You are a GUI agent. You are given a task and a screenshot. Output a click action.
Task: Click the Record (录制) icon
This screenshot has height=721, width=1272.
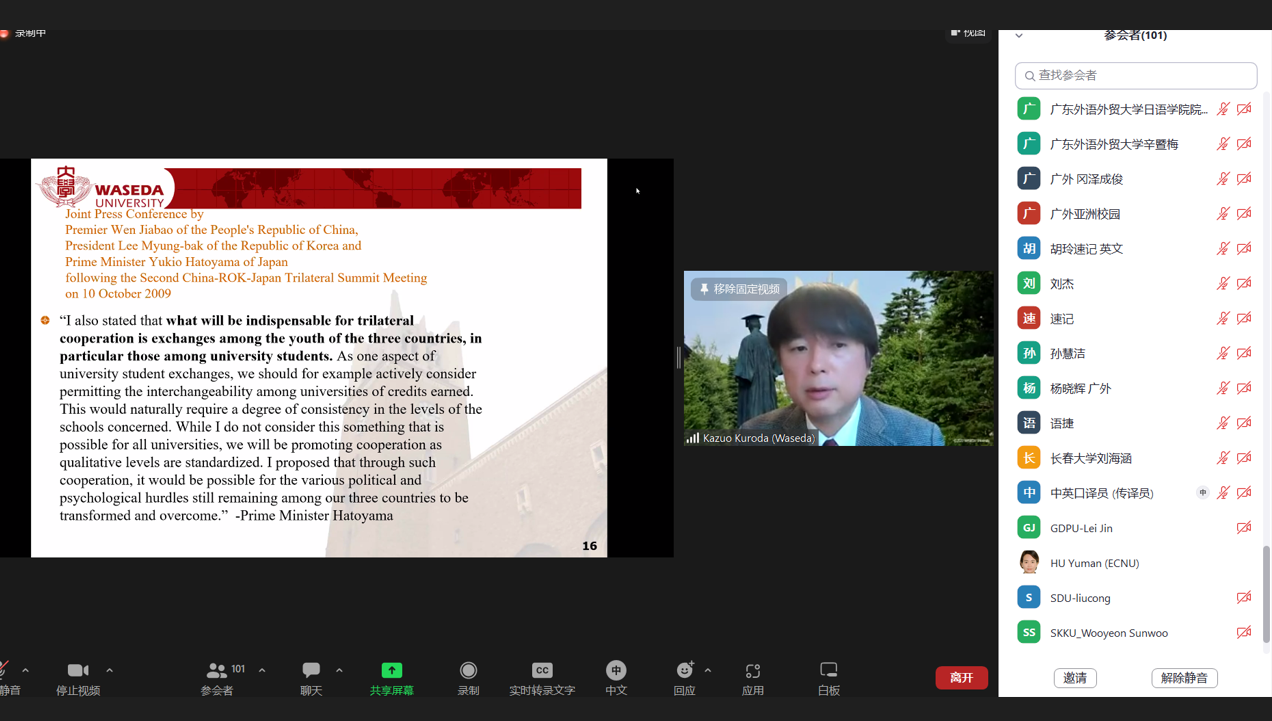[468, 671]
